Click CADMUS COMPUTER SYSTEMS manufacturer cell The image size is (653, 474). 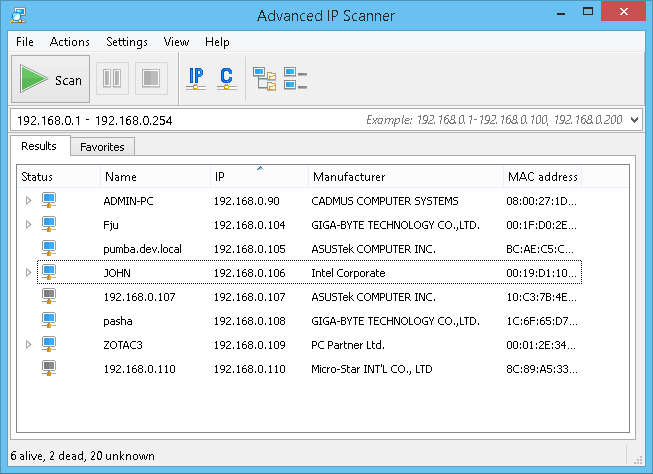(x=385, y=201)
